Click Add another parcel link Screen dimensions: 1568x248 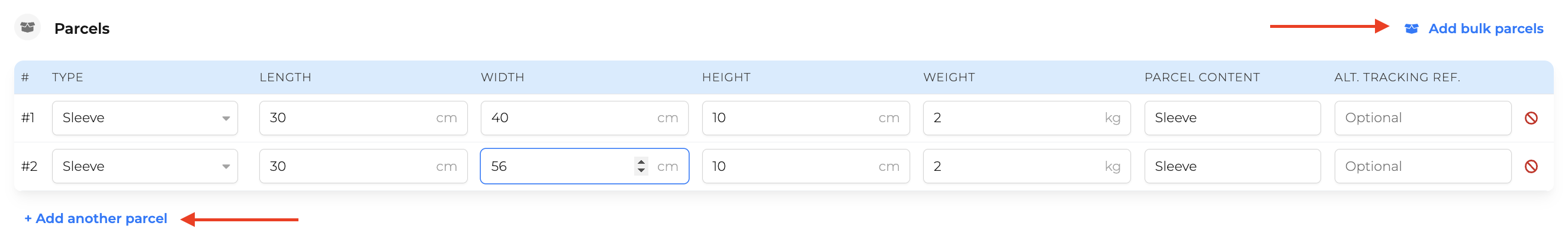coord(95,219)
